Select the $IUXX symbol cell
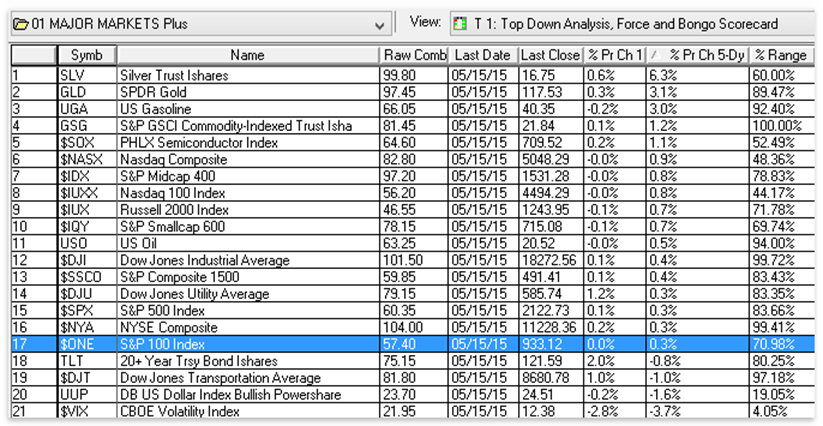The height and width of the screenshot is (426, 823). 87,193
